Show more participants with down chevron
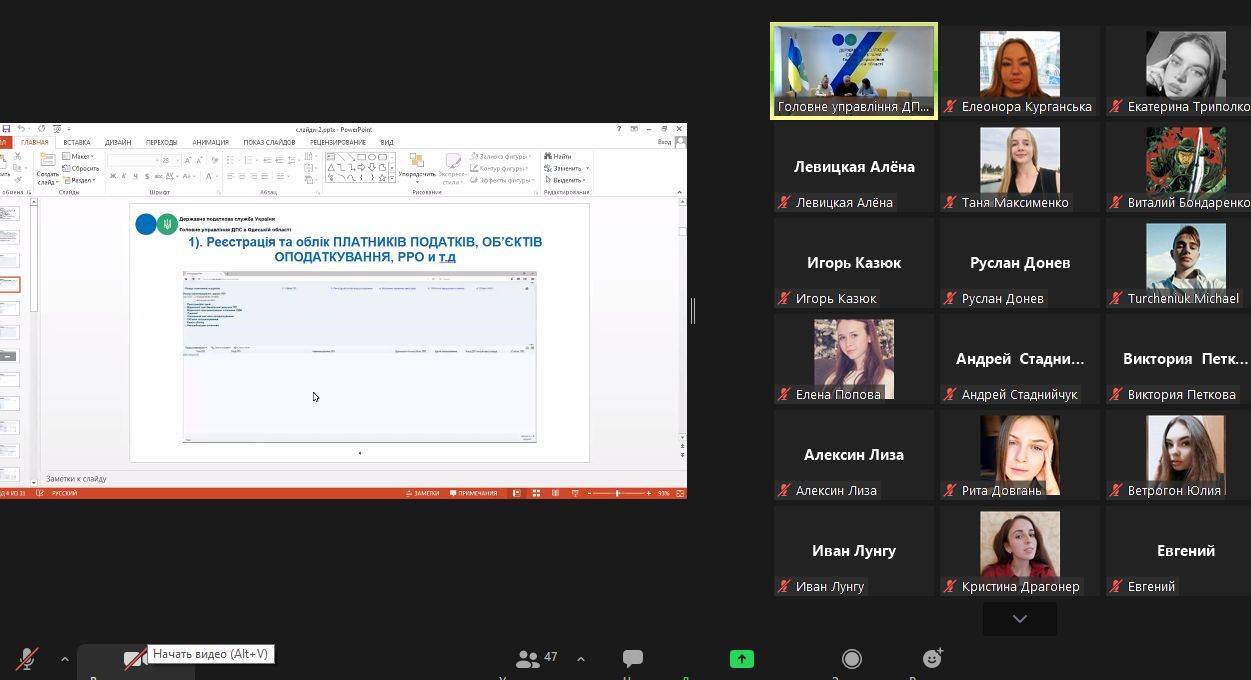Image resolution: width=1251 pixels, height=680 pixels. (x=1019, y=619)
